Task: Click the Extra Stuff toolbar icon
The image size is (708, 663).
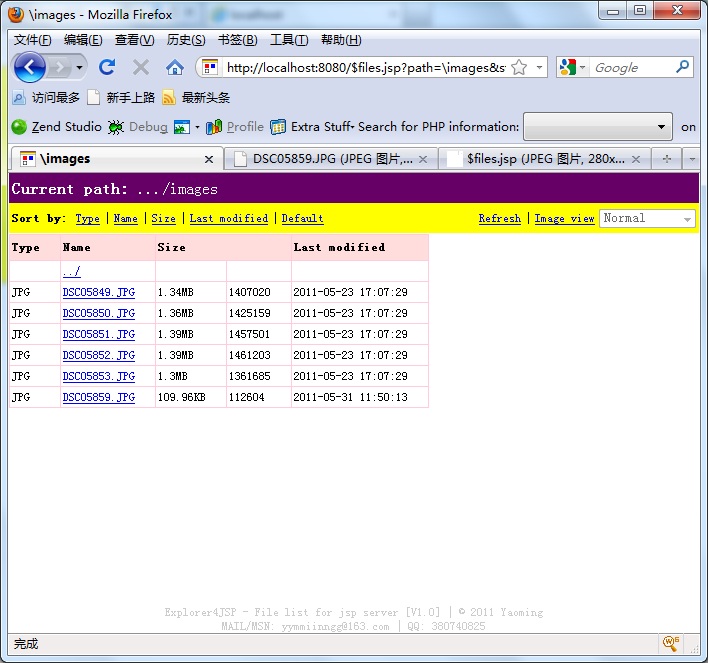Action: pos(278,127)
